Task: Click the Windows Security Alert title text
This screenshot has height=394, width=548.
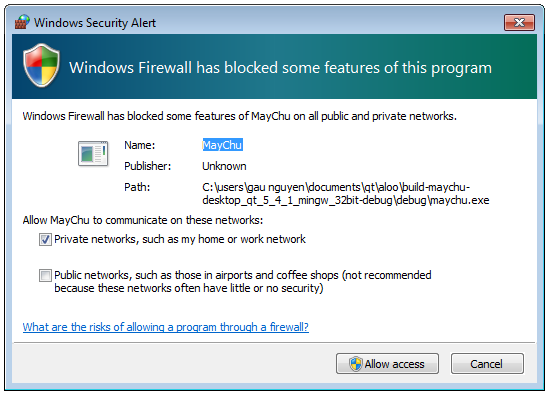Action: (x=95, y=23)
